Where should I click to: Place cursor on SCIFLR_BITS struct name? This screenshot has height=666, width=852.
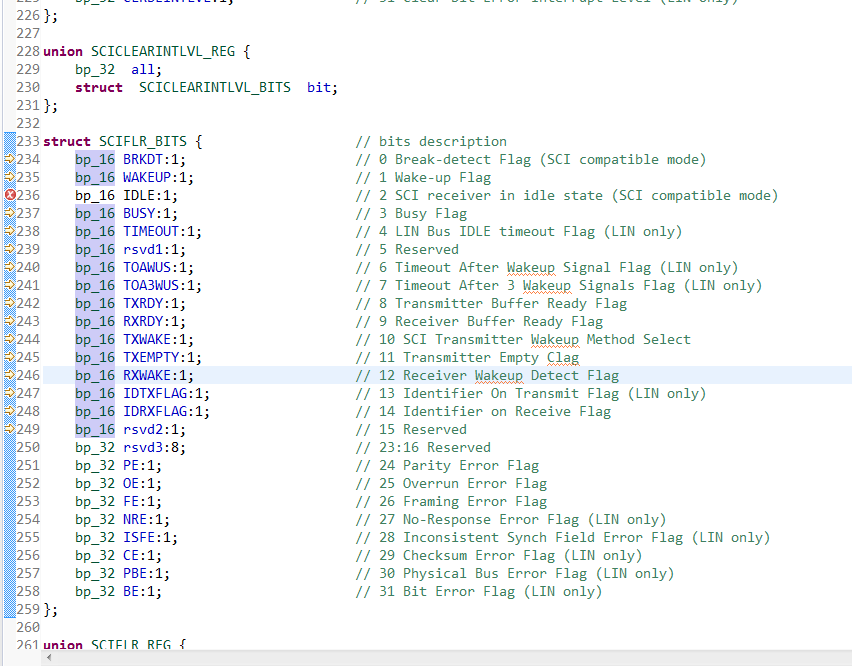pyautogui.click(x=143, y=142)
